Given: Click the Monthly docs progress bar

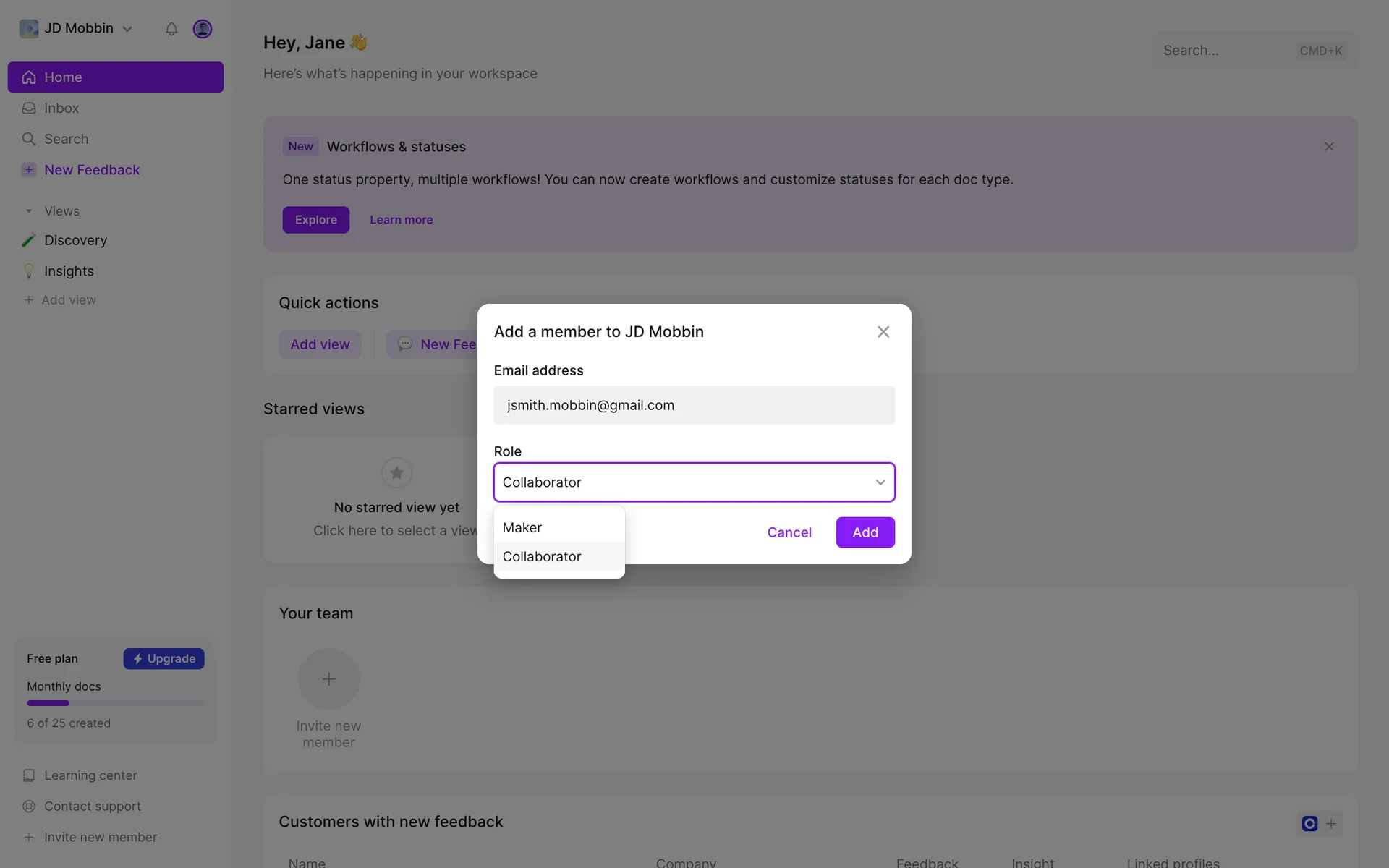Looking at the screenshot, I should pyautogui.click(x=115, y=703).
